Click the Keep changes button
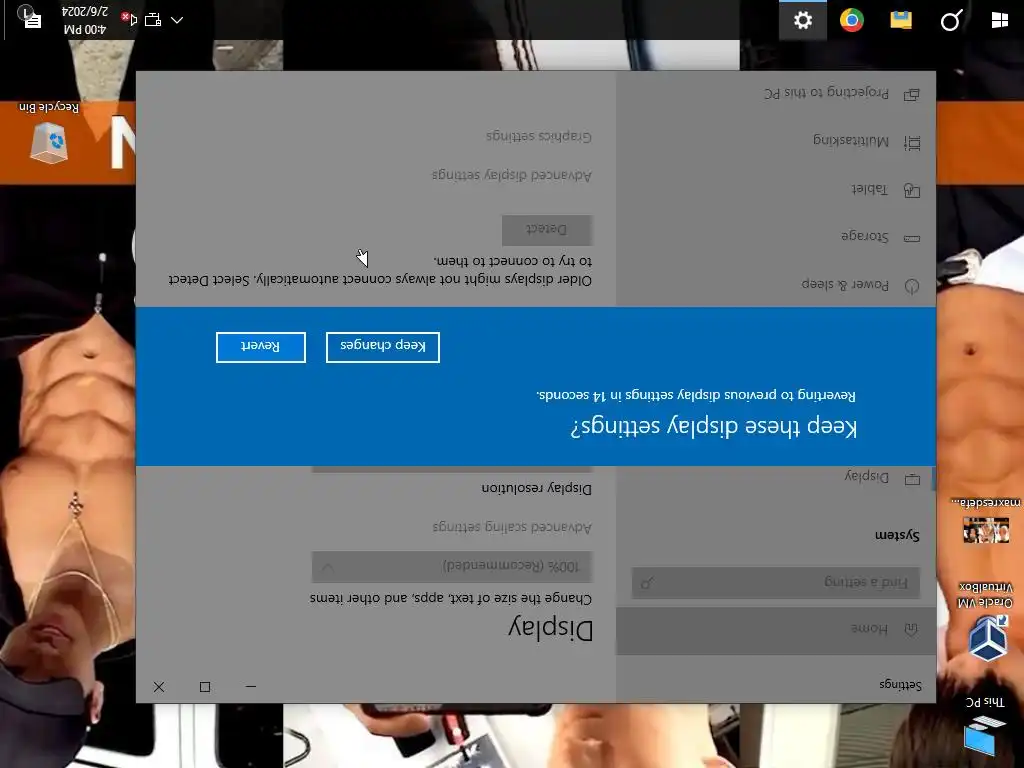1024x768 pixels. coord(383,347)
